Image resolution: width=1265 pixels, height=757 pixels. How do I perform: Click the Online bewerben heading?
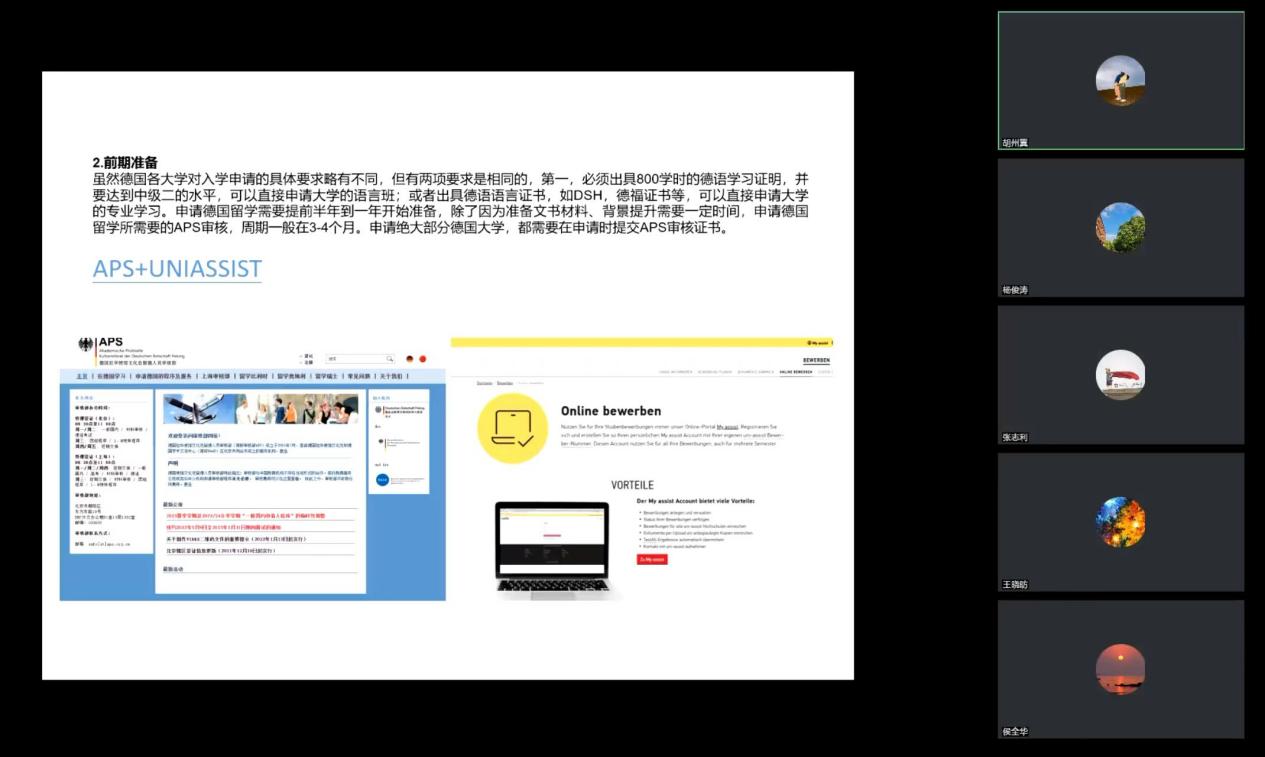click(x=610, y=410)
